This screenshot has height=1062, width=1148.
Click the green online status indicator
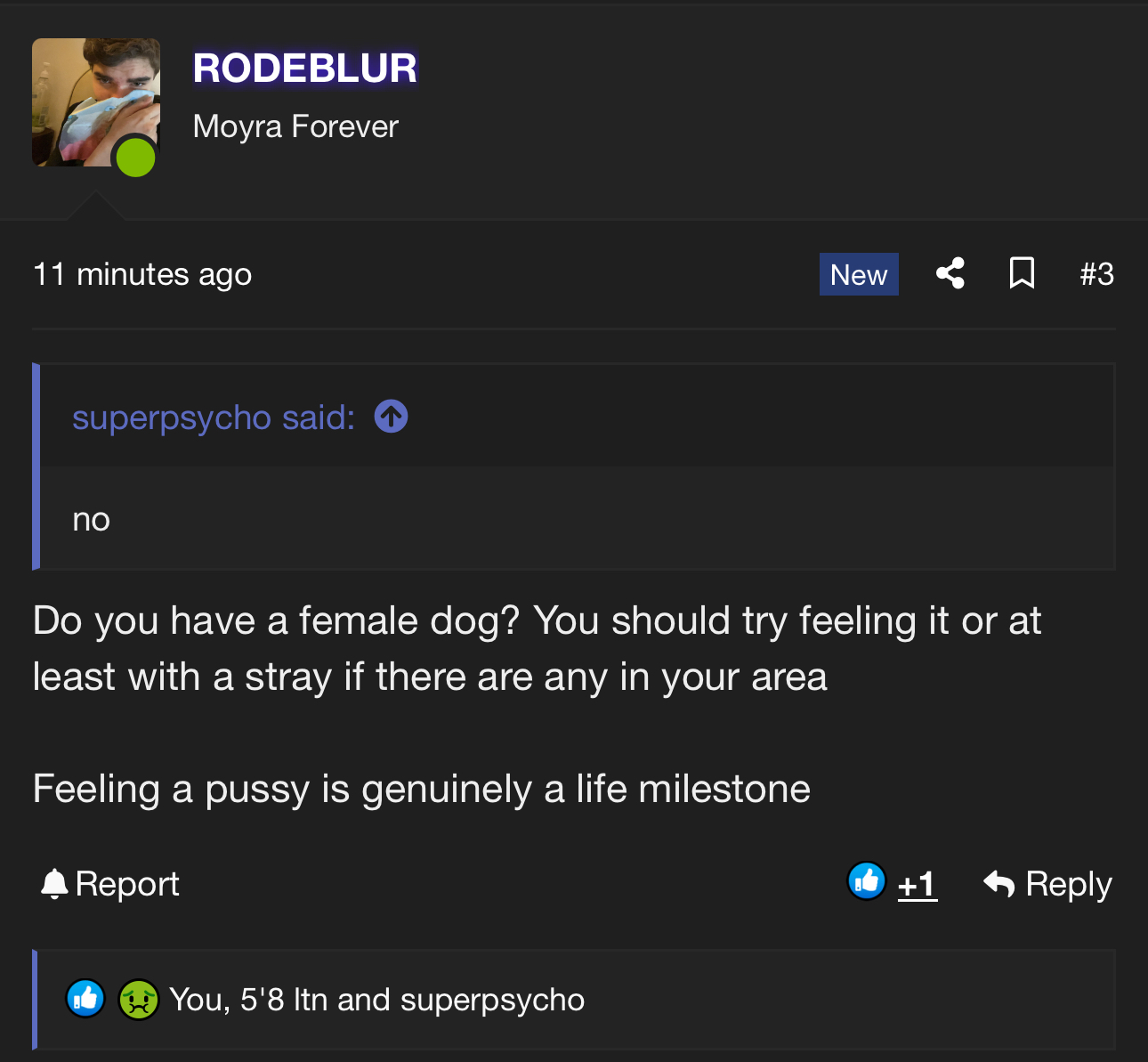[136, 158]
